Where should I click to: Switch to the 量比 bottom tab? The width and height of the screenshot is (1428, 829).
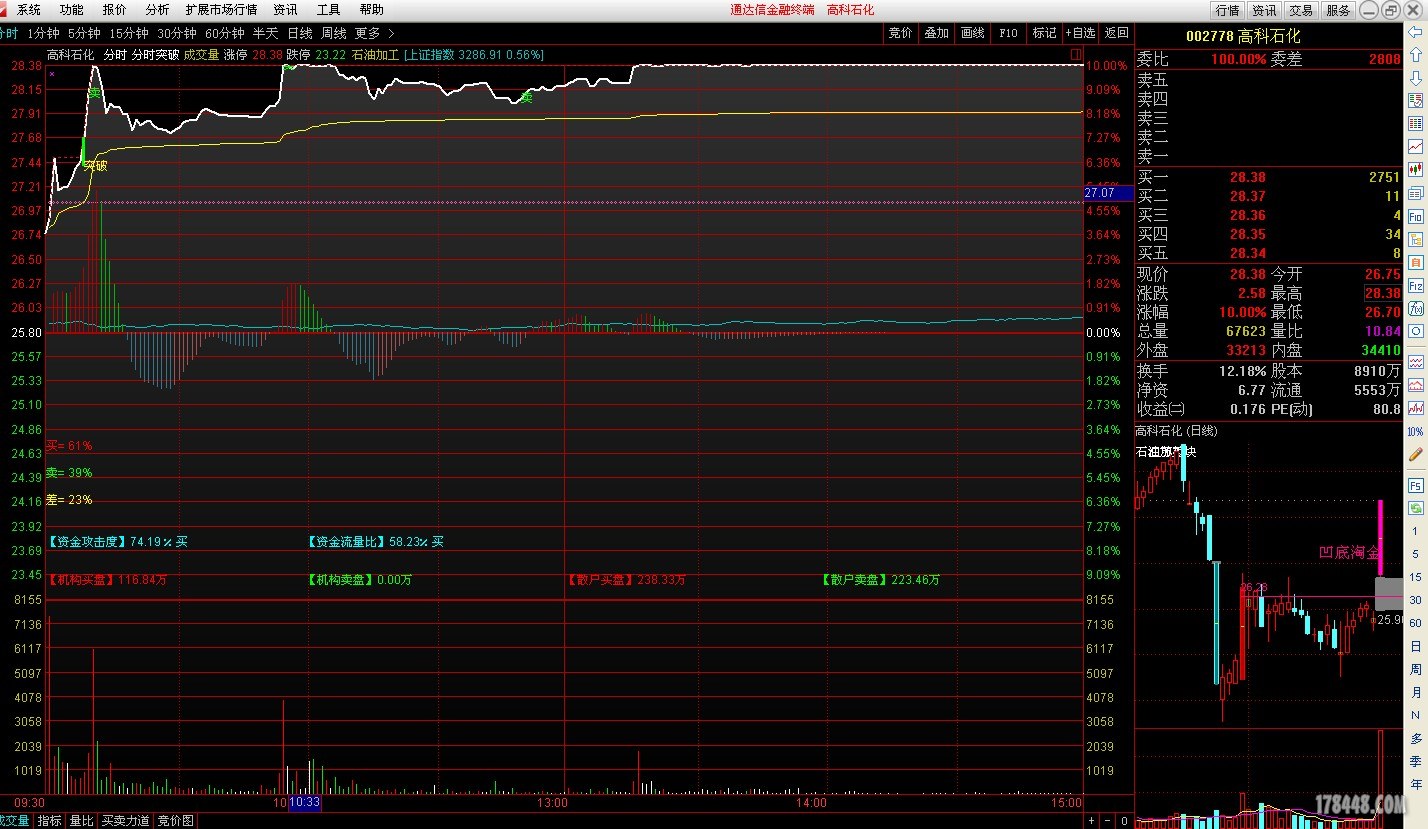(x=81, y=821)
